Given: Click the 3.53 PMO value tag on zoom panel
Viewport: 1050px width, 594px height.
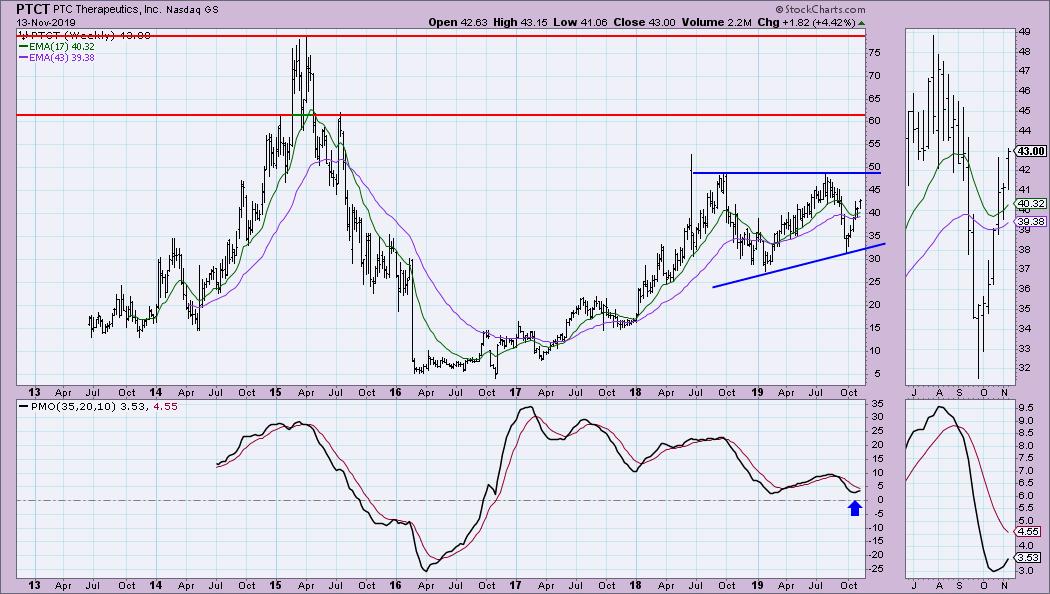Looking at the screenshot, I should [1029, 557].
